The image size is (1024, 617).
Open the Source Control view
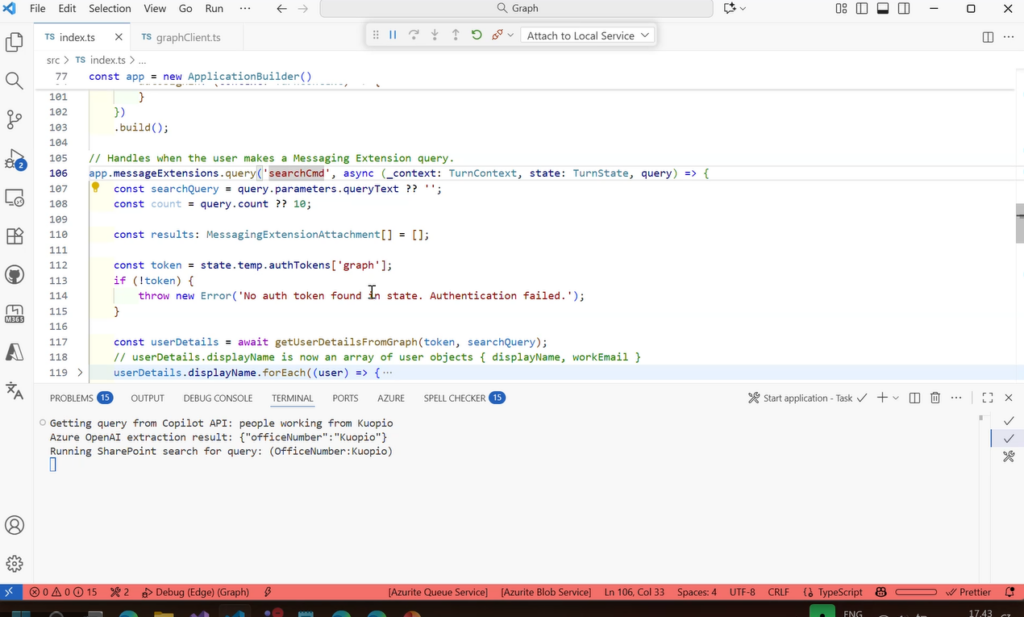tap(14, 120)
